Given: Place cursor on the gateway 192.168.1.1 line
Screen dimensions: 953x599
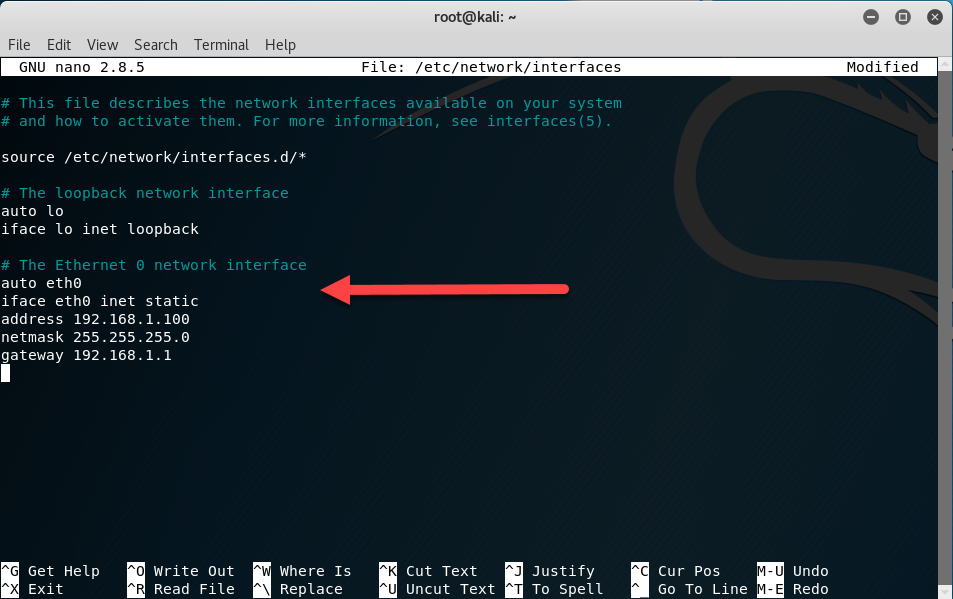Looking at the screenshot, I should coord(86,355).
